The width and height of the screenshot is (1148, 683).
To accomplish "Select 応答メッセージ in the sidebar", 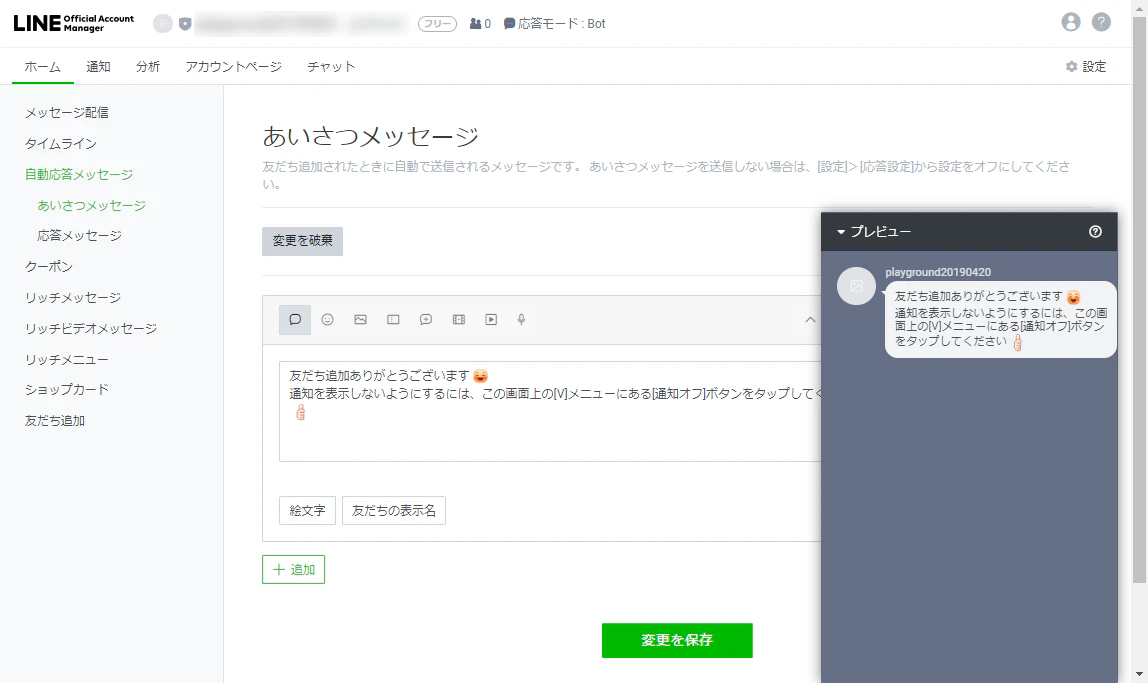I will click(x=80, y=236).
